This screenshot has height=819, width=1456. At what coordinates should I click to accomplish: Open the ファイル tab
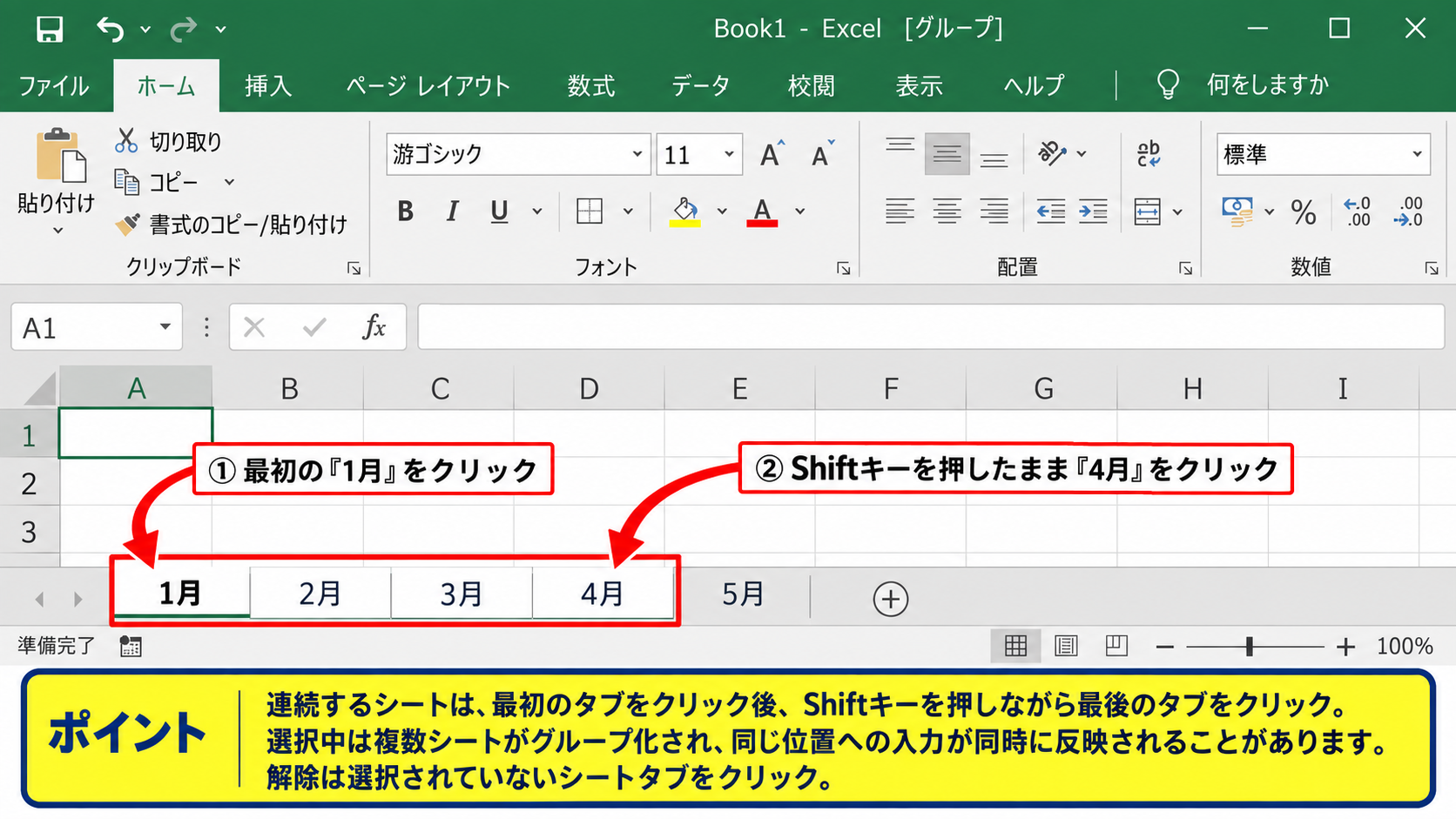point(53,85)
